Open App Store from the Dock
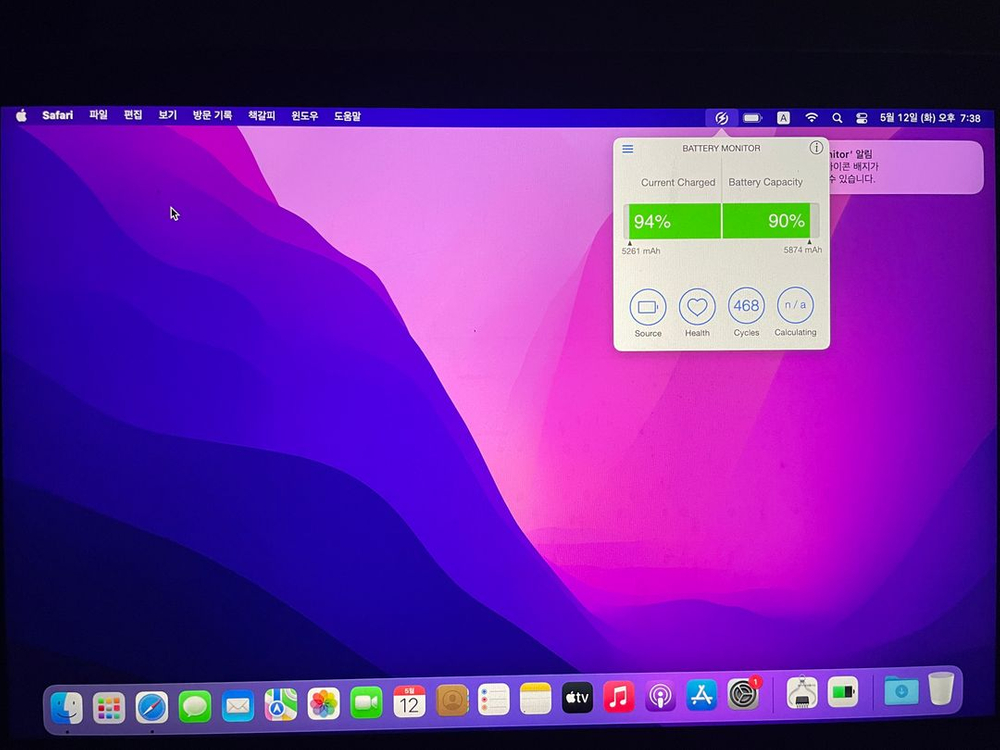 pyautogui.click(x=702, y=696)
